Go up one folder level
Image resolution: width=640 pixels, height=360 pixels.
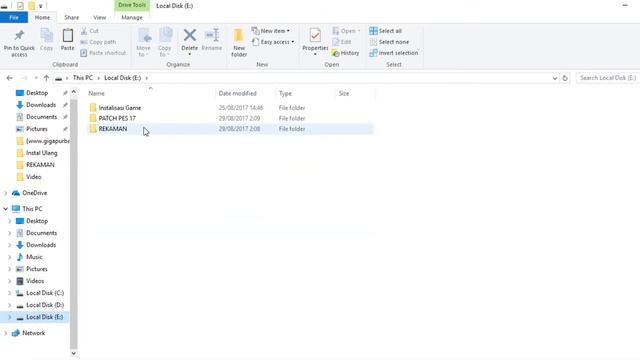click(x=46, y=78)
